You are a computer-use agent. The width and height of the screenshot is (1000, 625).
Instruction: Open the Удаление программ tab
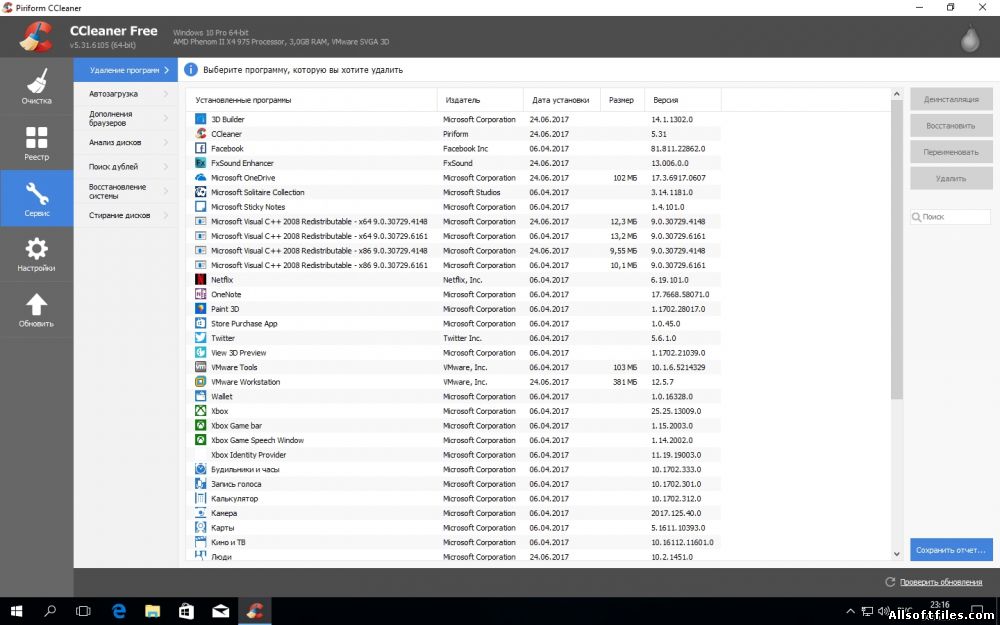pyautogui.click(x=126, y=70)
